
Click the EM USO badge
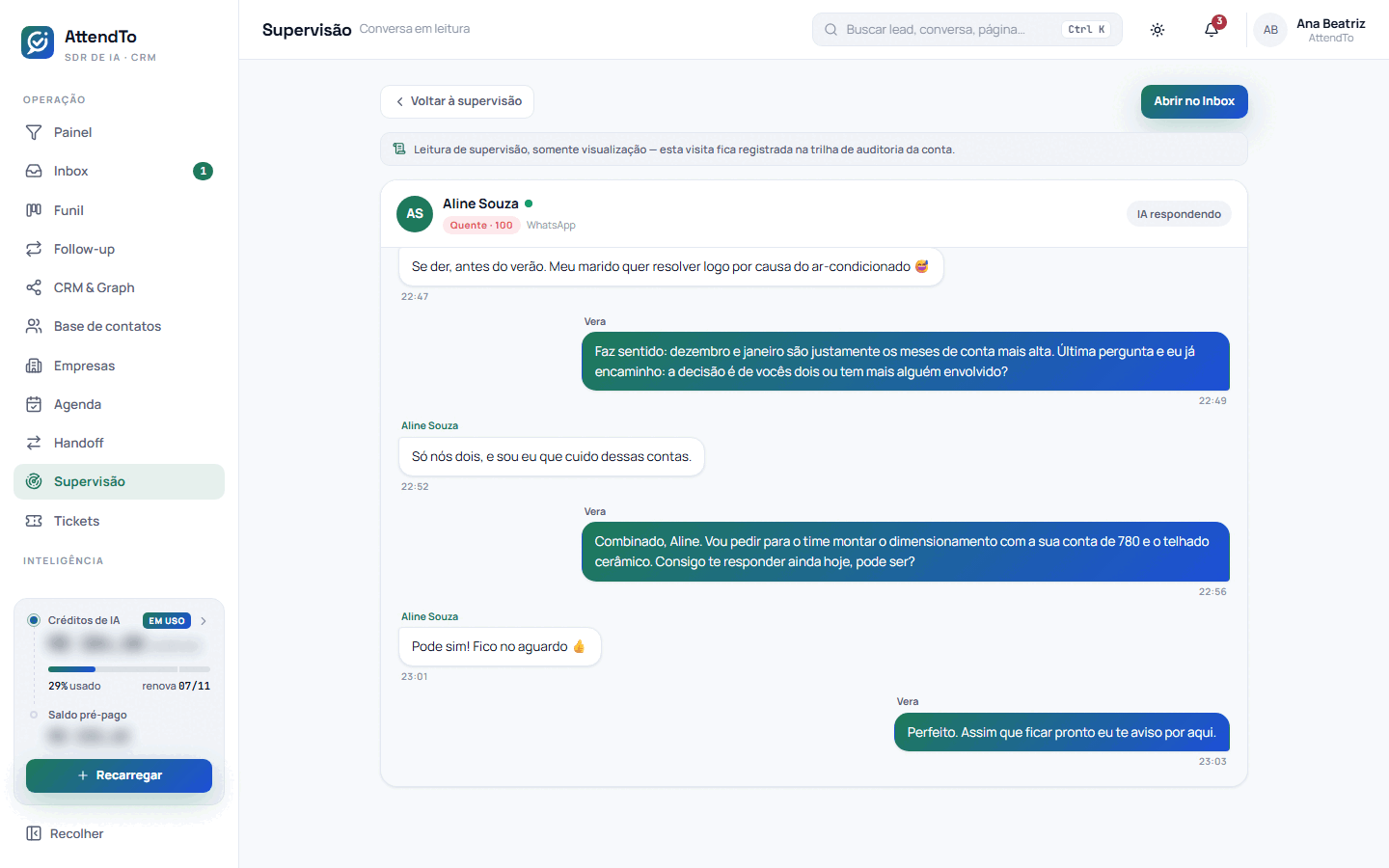click(x=167, y=621)
